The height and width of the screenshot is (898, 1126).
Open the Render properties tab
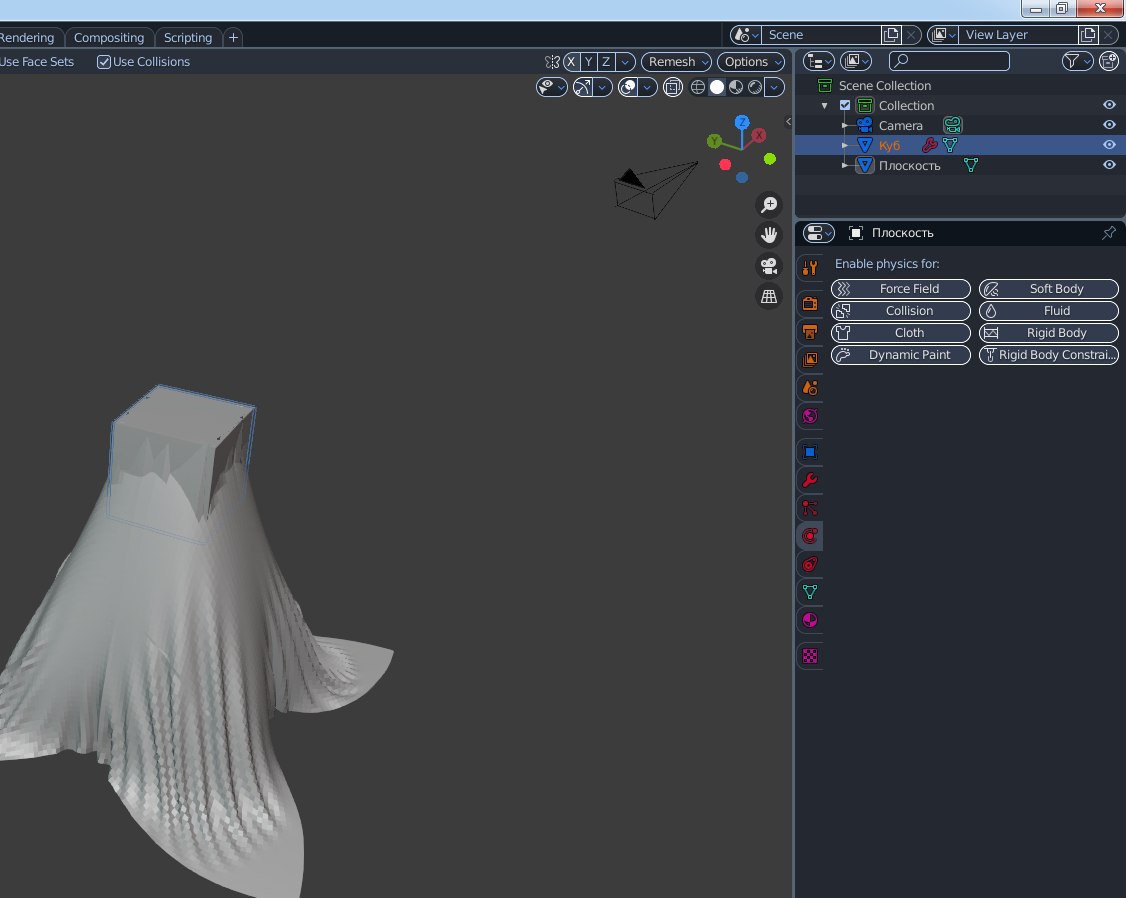(x=810, y=304)
